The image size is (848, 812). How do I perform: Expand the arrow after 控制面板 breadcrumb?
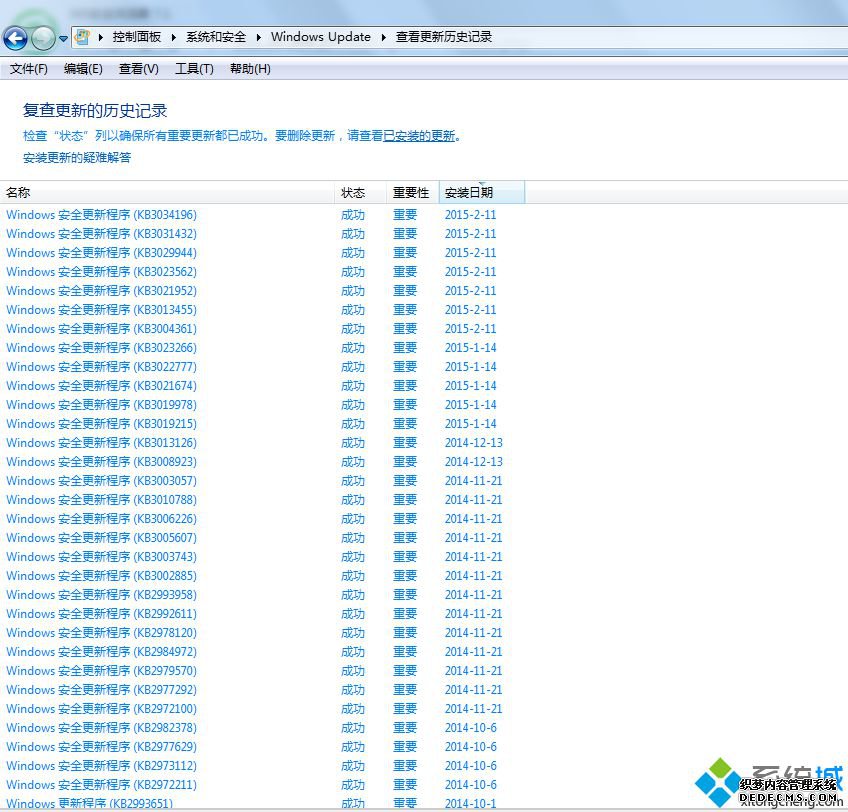click(x=174, y=37)
